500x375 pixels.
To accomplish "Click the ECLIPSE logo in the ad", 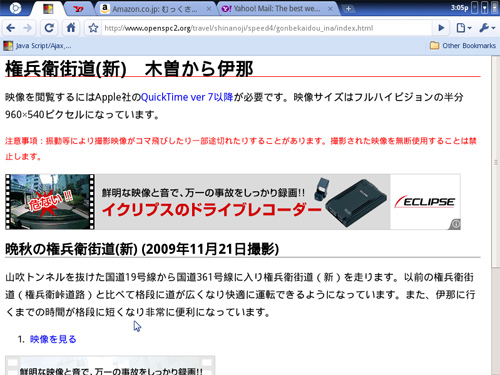I will (x=425, y=202).
